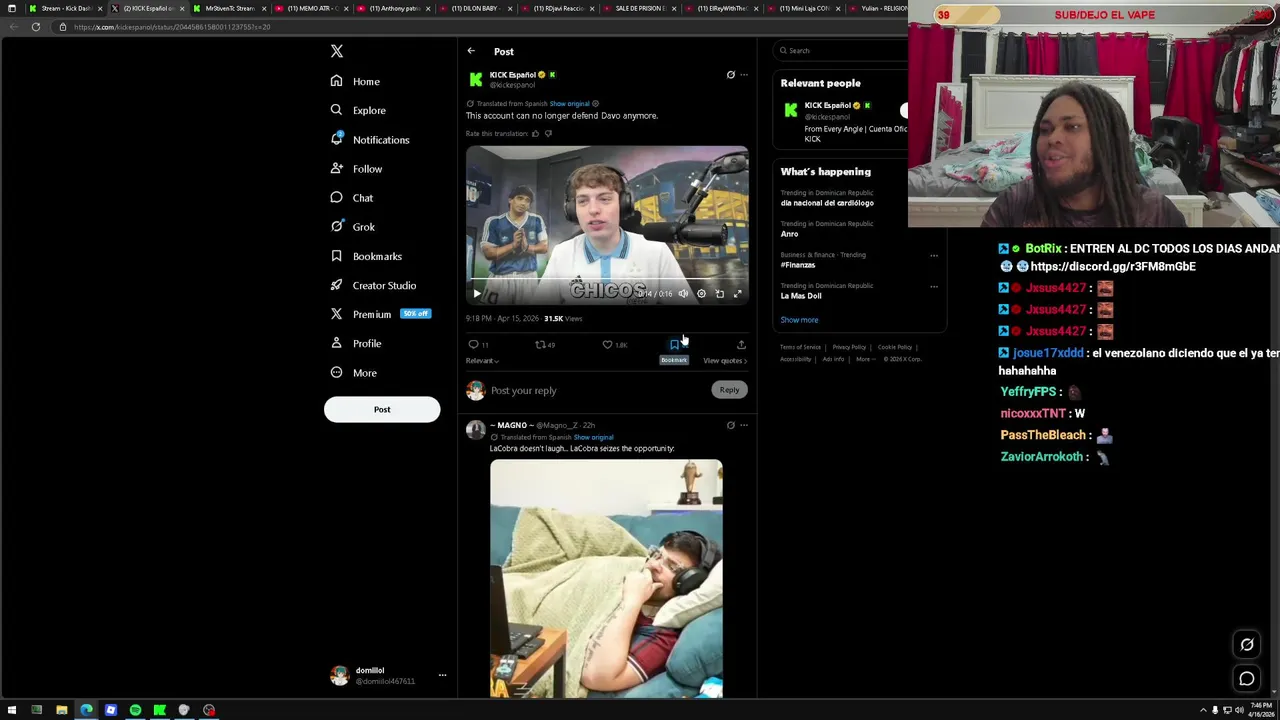Click the Reply button
The width and height of the screenshot is (1280, 720).
click(729, 390)
